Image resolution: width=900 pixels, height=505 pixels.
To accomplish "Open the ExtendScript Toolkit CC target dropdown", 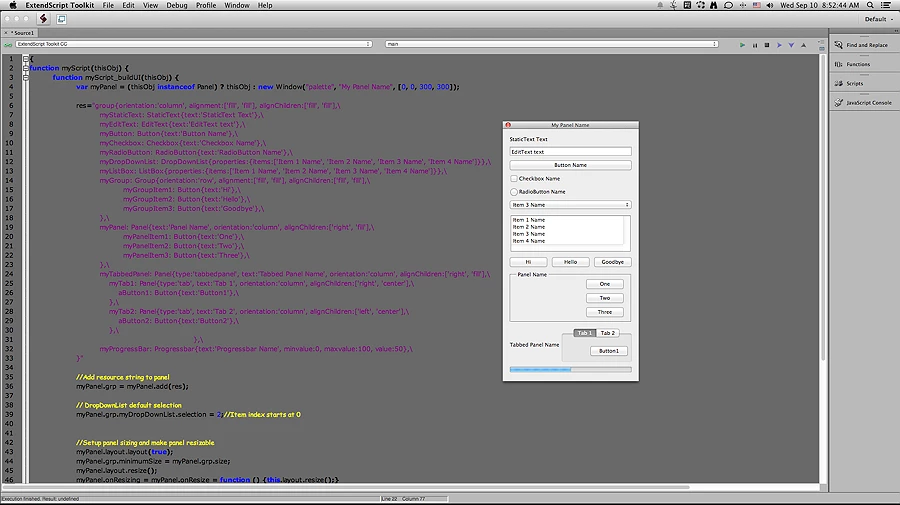I will [193, 44].
